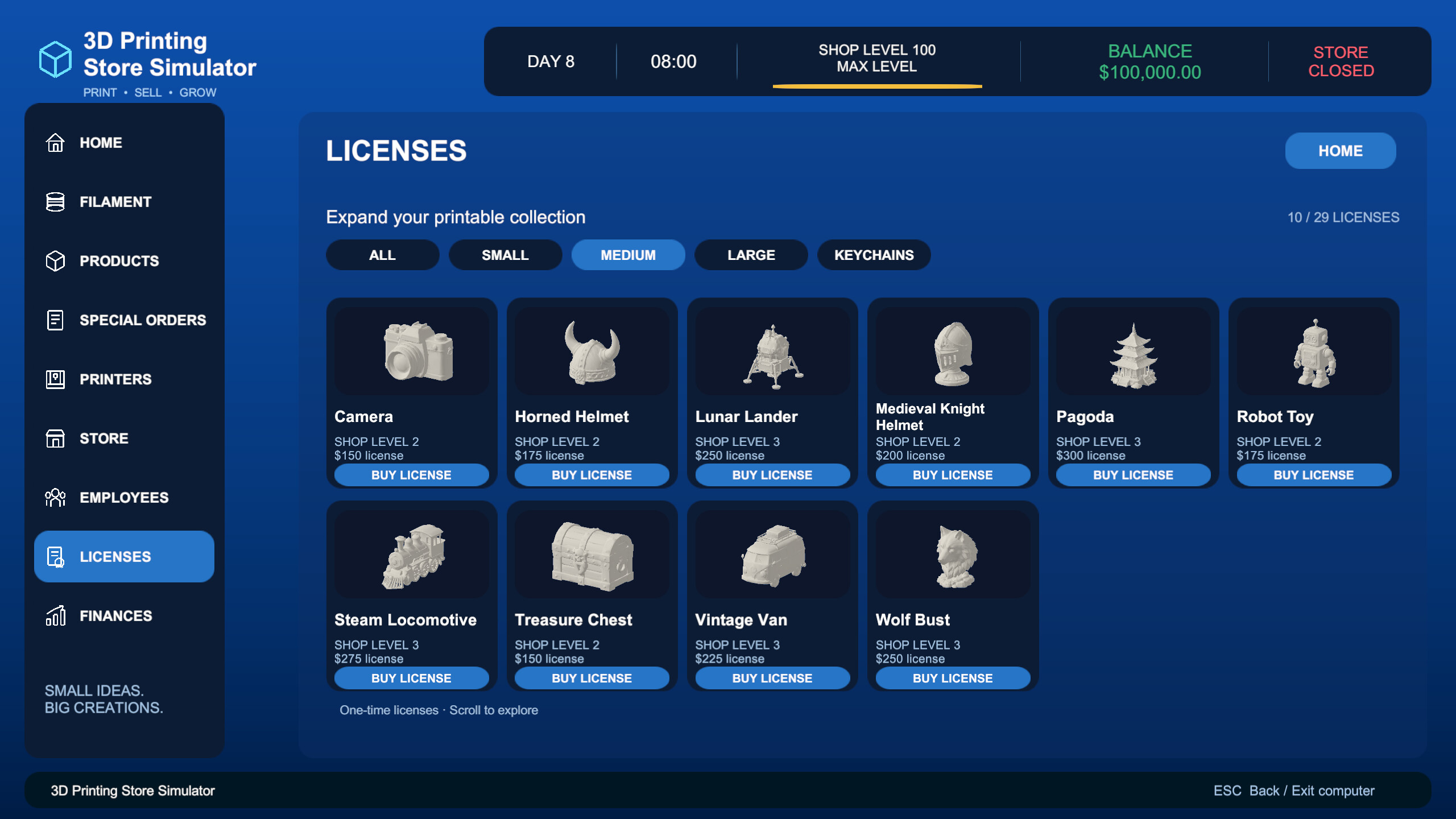Buy the Medieval Knight Helmet license
Image resolution: width=1456 pixels, height=819 pixels.
[x=953, y=475]
